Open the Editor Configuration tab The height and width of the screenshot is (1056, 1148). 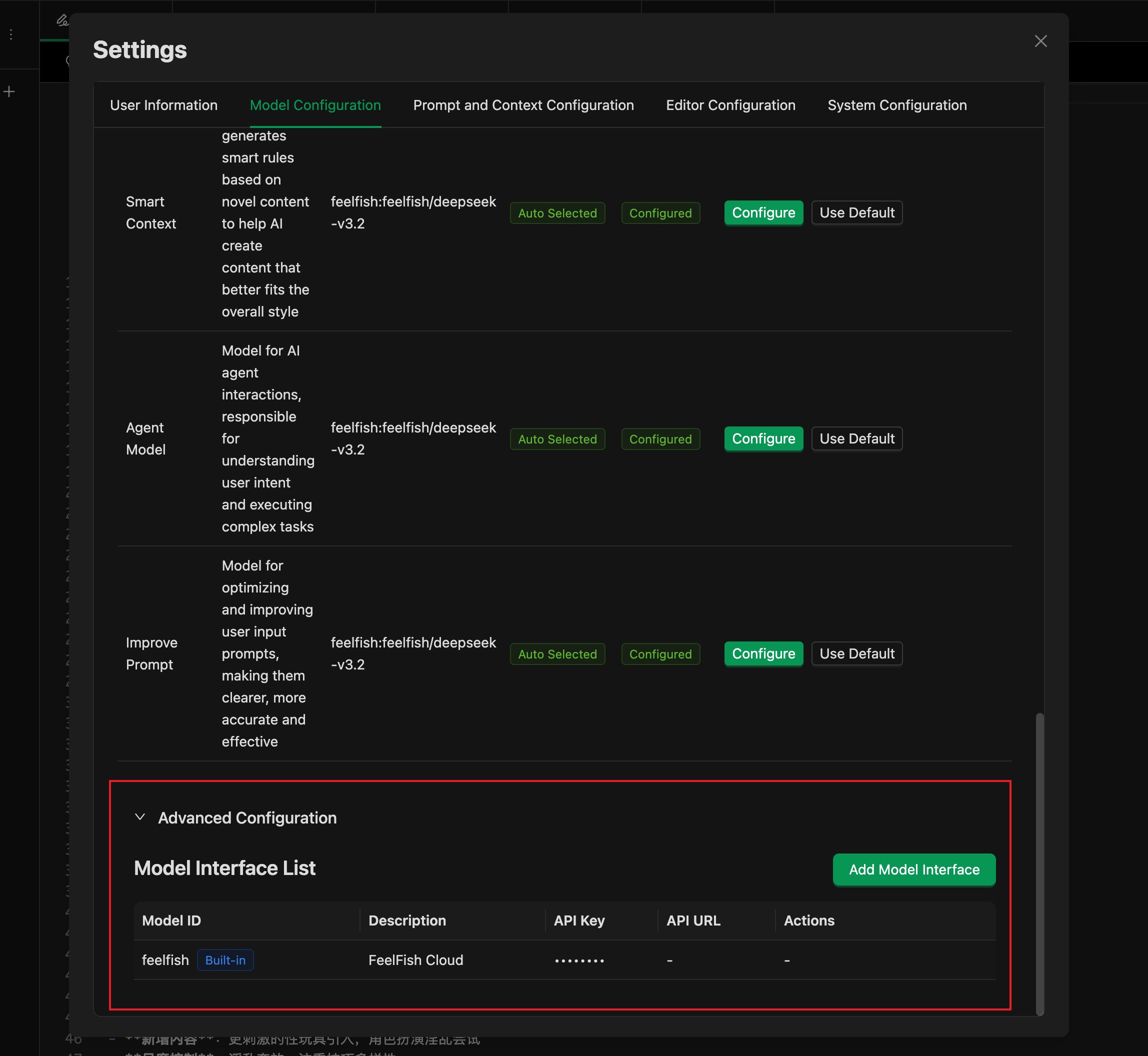coord(730,105)
